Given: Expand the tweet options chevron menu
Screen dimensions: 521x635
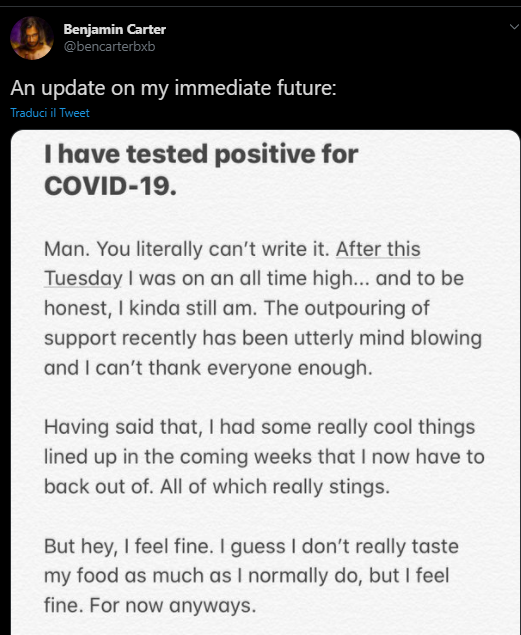Looking at the screenshot, I should click(514, 27).
